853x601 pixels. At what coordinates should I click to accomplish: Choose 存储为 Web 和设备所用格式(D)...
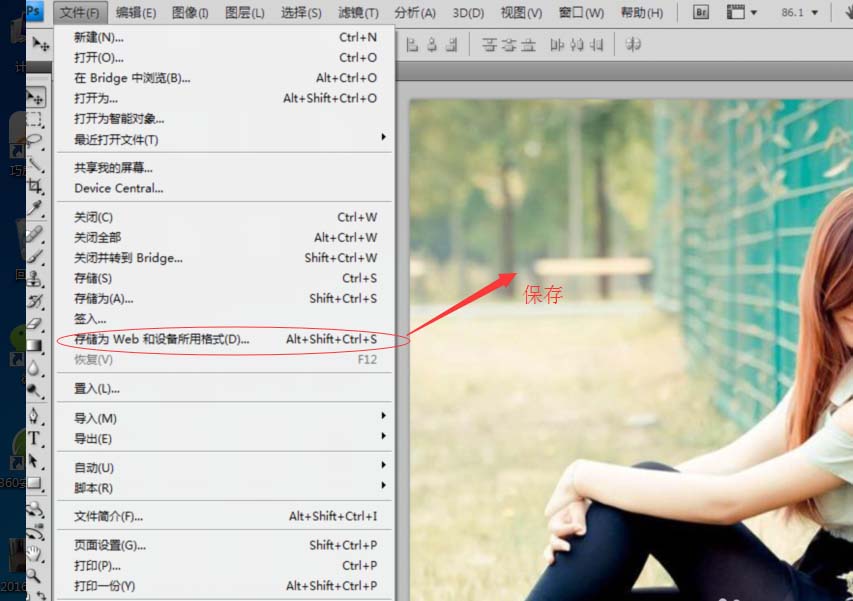point(225,339)
